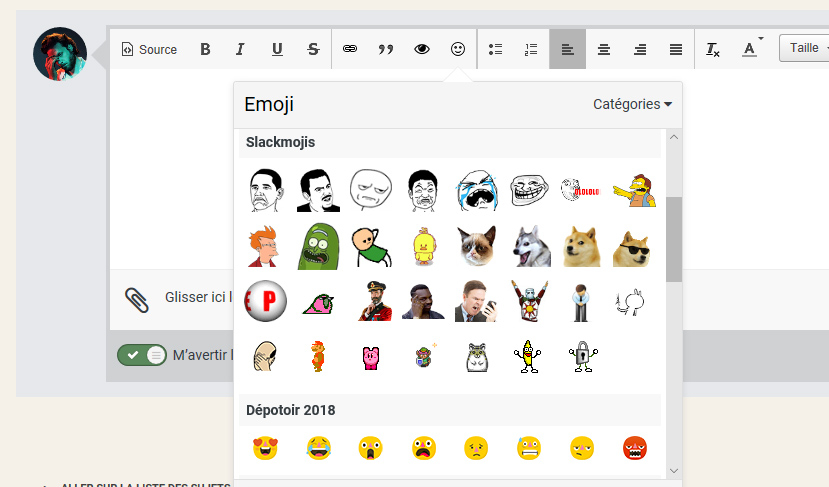Insert the Doge emoji without sunglasses

(x=582, y=246)
